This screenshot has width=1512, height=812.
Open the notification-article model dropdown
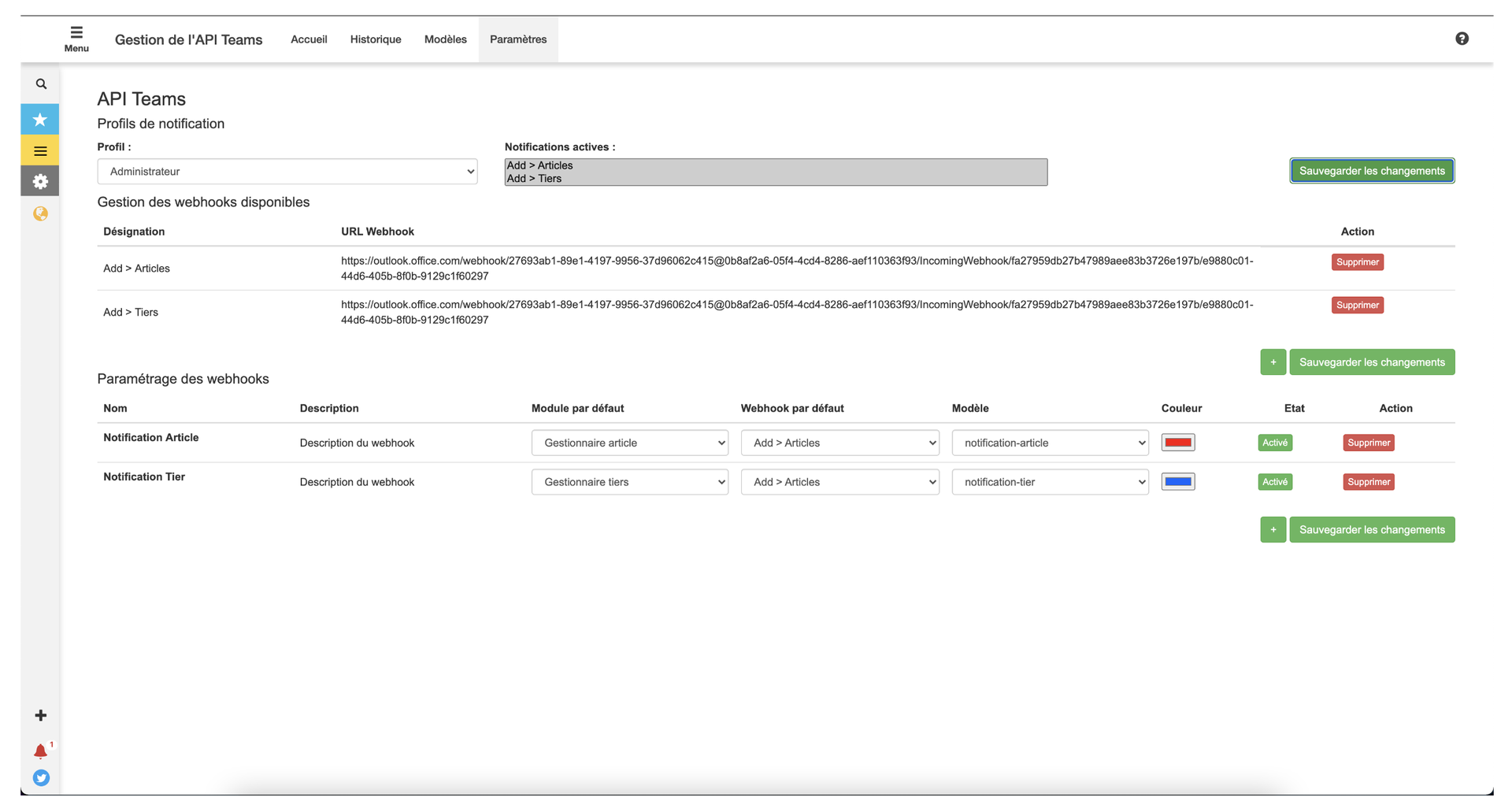point(1051,443)
